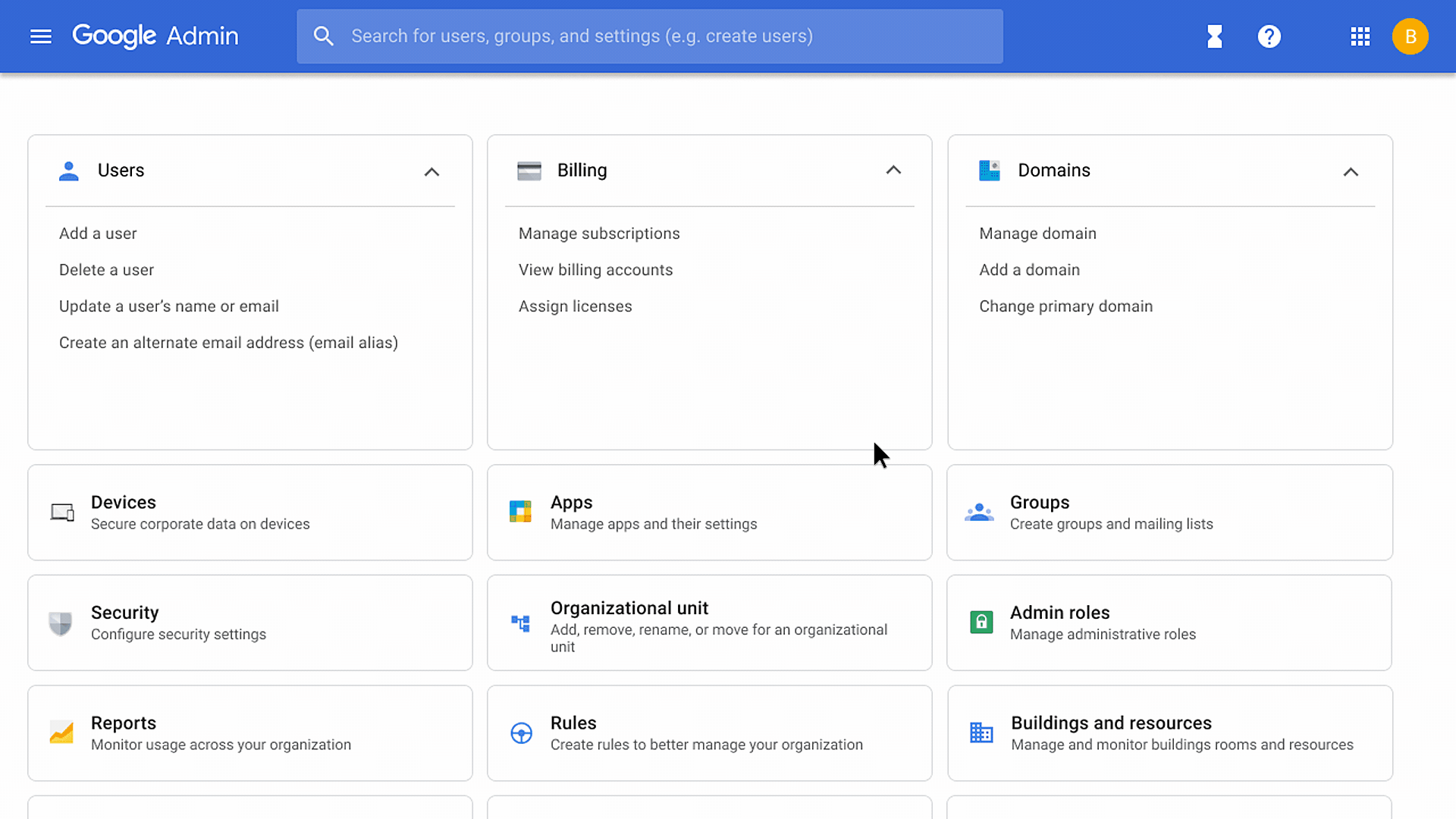This screenshot has height=819, width=1456.
Task: Click the Groups icon
Action: [979, 512]
